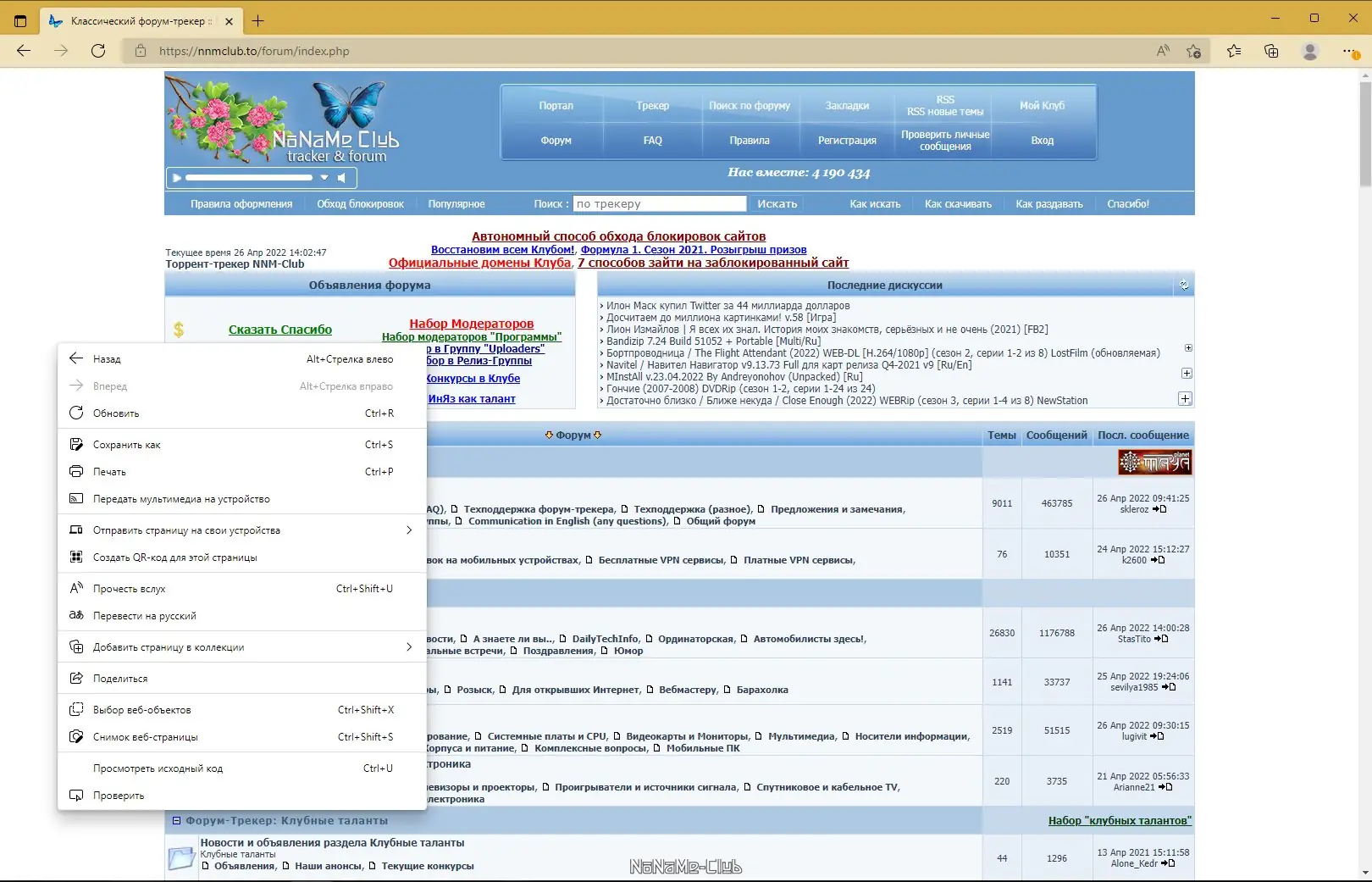Open the Favorites list icon
The image size is (1372, 882).
coord(1234,51)
